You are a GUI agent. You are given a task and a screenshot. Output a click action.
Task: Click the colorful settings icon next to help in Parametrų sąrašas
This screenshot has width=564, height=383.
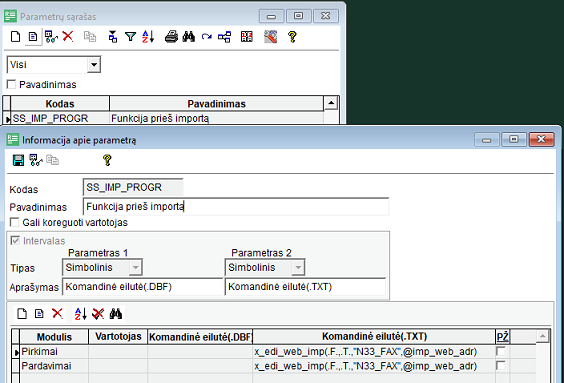click(270, 37)
